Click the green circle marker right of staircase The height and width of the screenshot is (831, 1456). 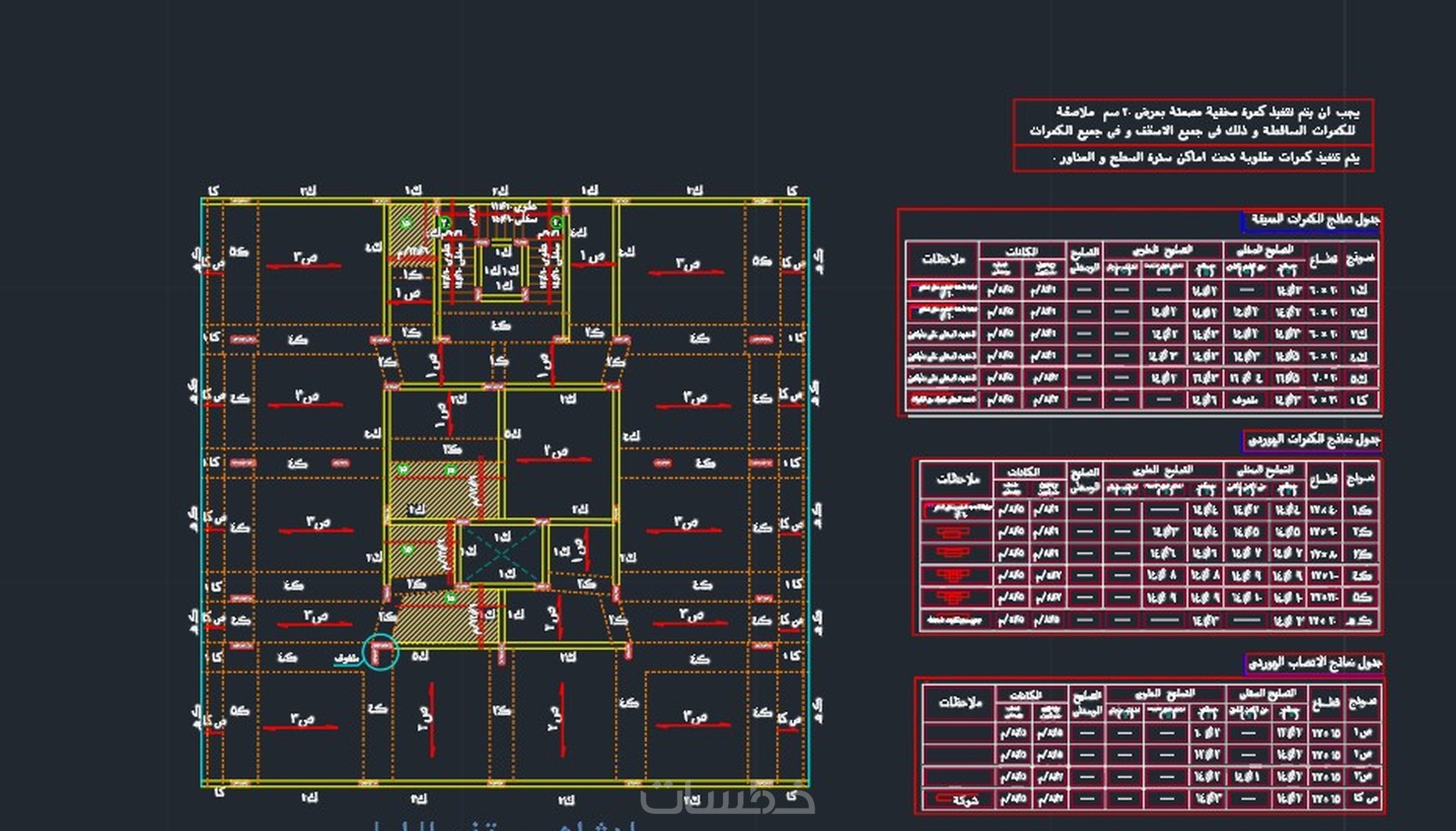pos(557,223)
